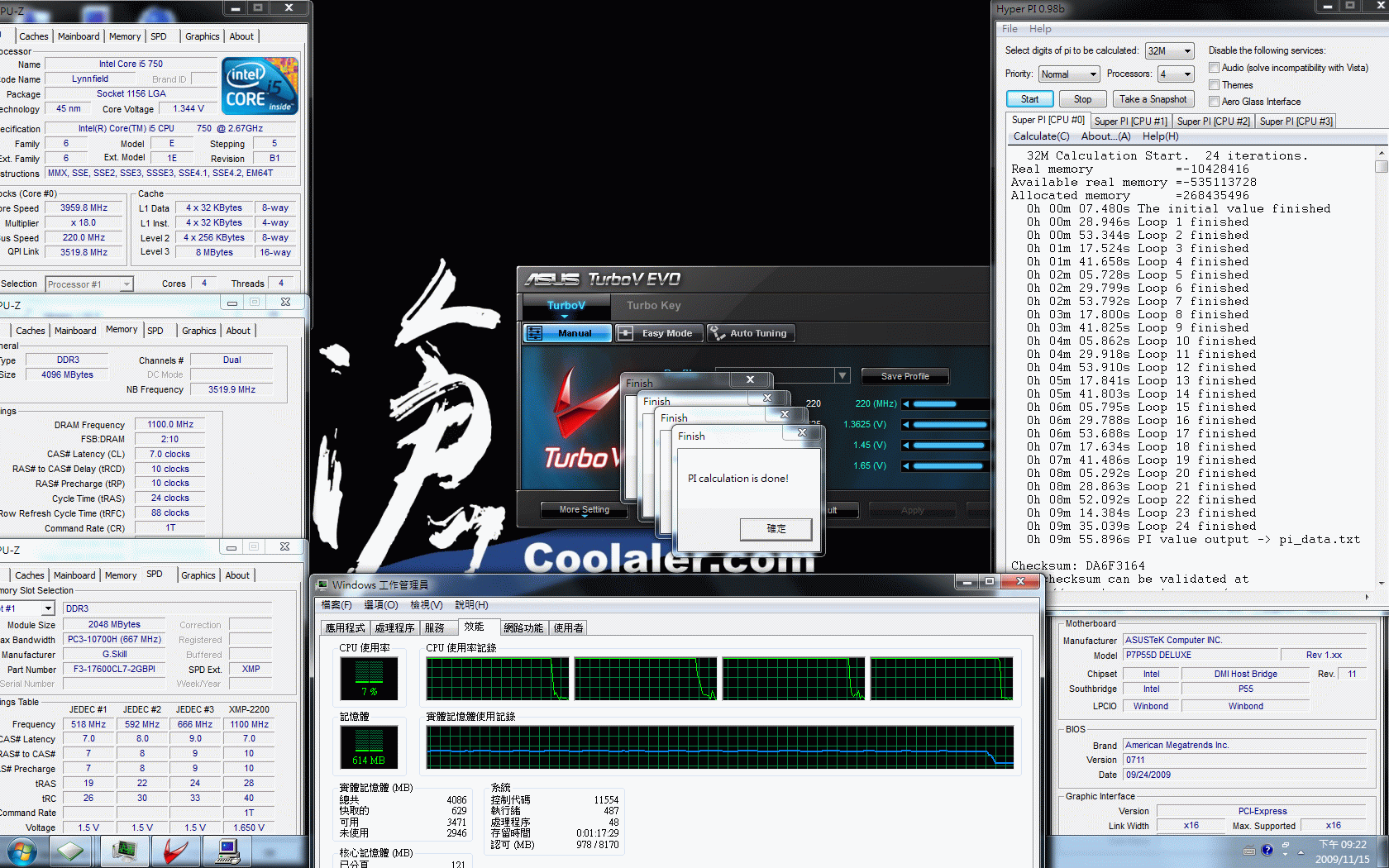The width and height of the screenshot is (1389, 868).
Task: Decrease BCLK with the 220 MHz left arrow
Action: [906, 404]
